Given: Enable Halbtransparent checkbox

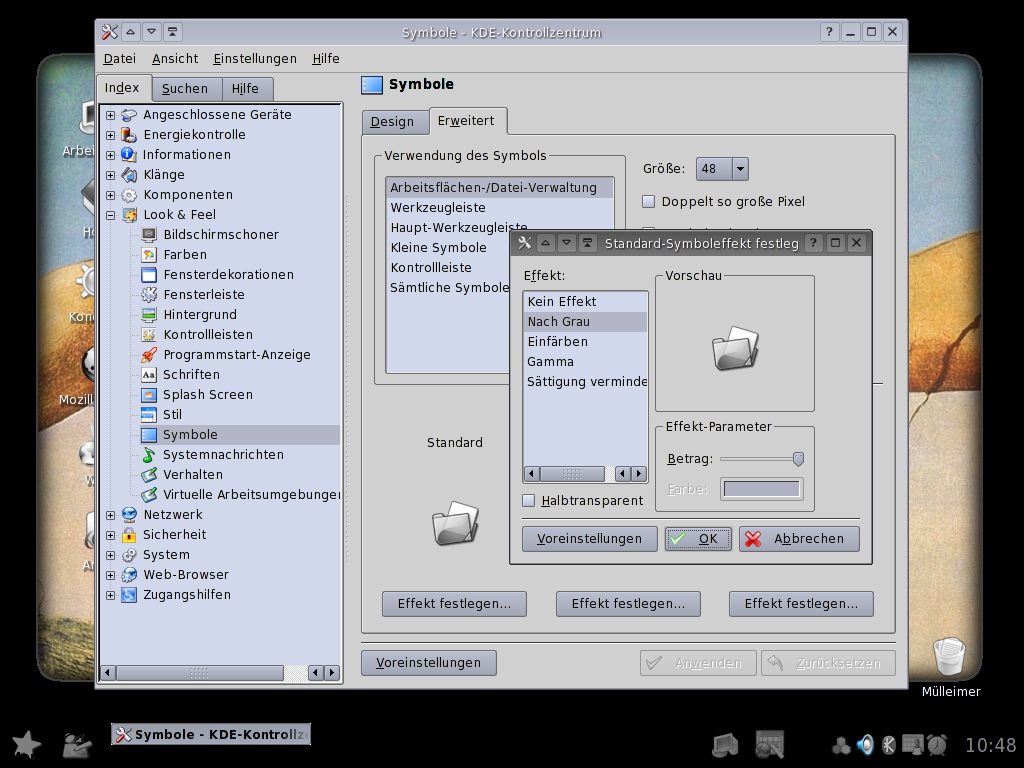Looking at the screenshot, I should click(x=529, y=501).
